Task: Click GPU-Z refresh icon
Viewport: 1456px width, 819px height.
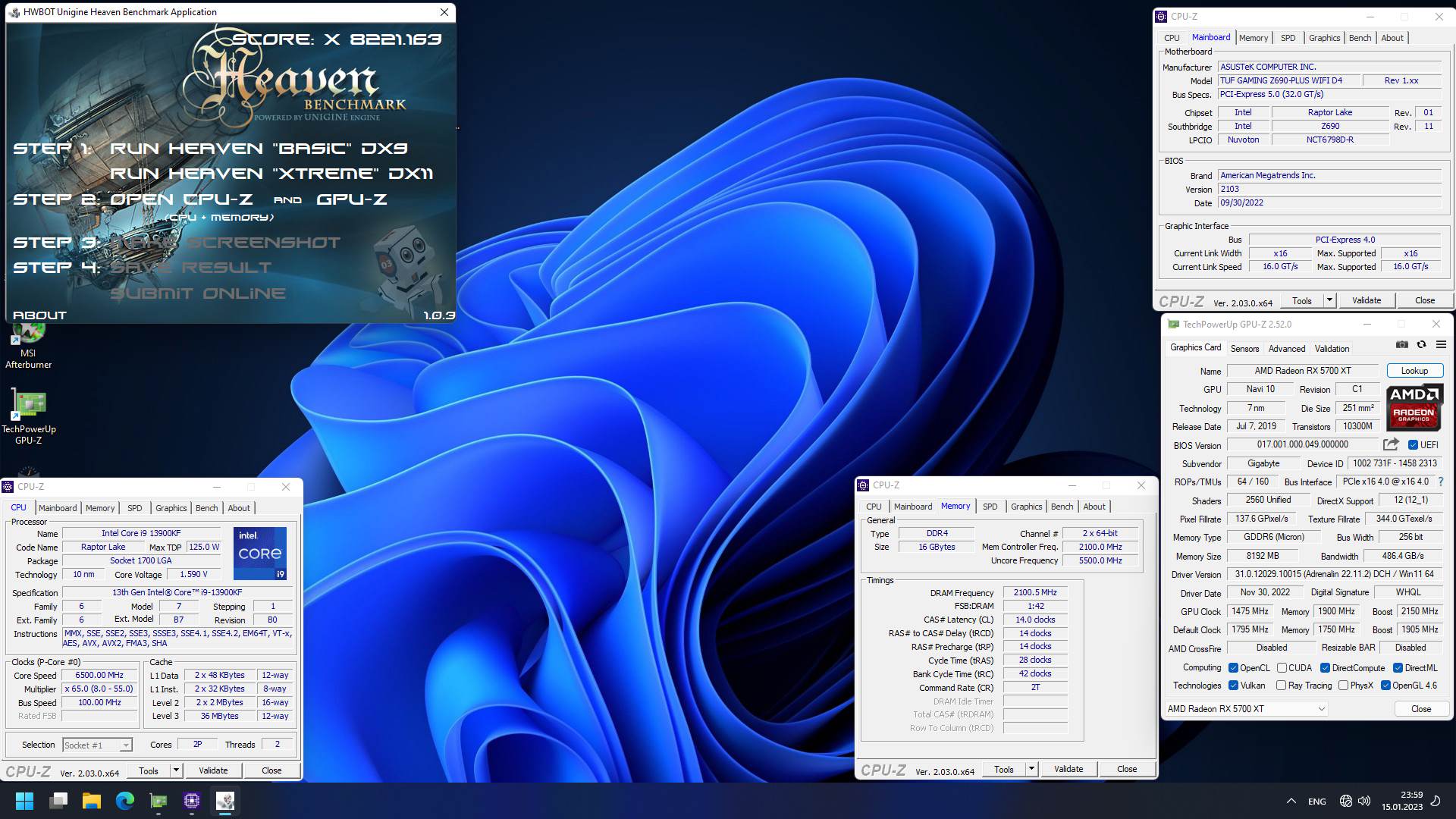Action: tap(1421, 344)
